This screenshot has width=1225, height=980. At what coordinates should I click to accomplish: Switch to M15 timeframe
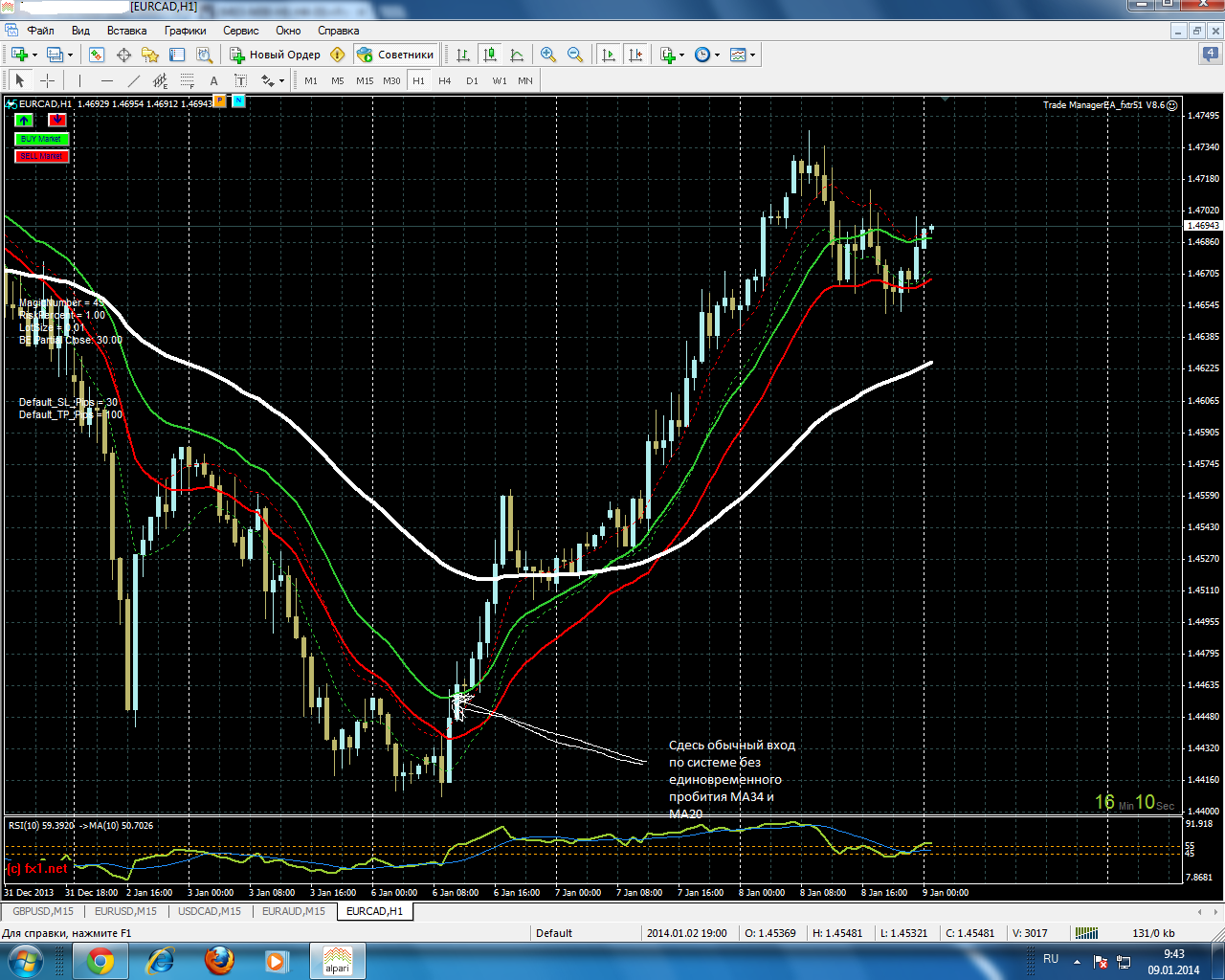pos(365,80)
